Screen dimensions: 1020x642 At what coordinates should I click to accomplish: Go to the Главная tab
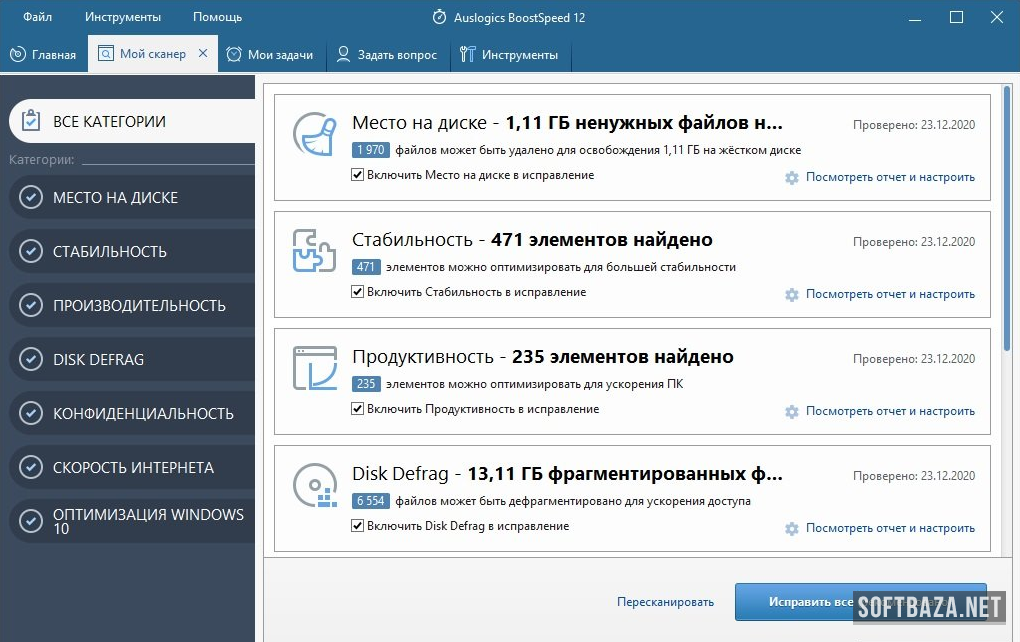click(x=44, y=55)
